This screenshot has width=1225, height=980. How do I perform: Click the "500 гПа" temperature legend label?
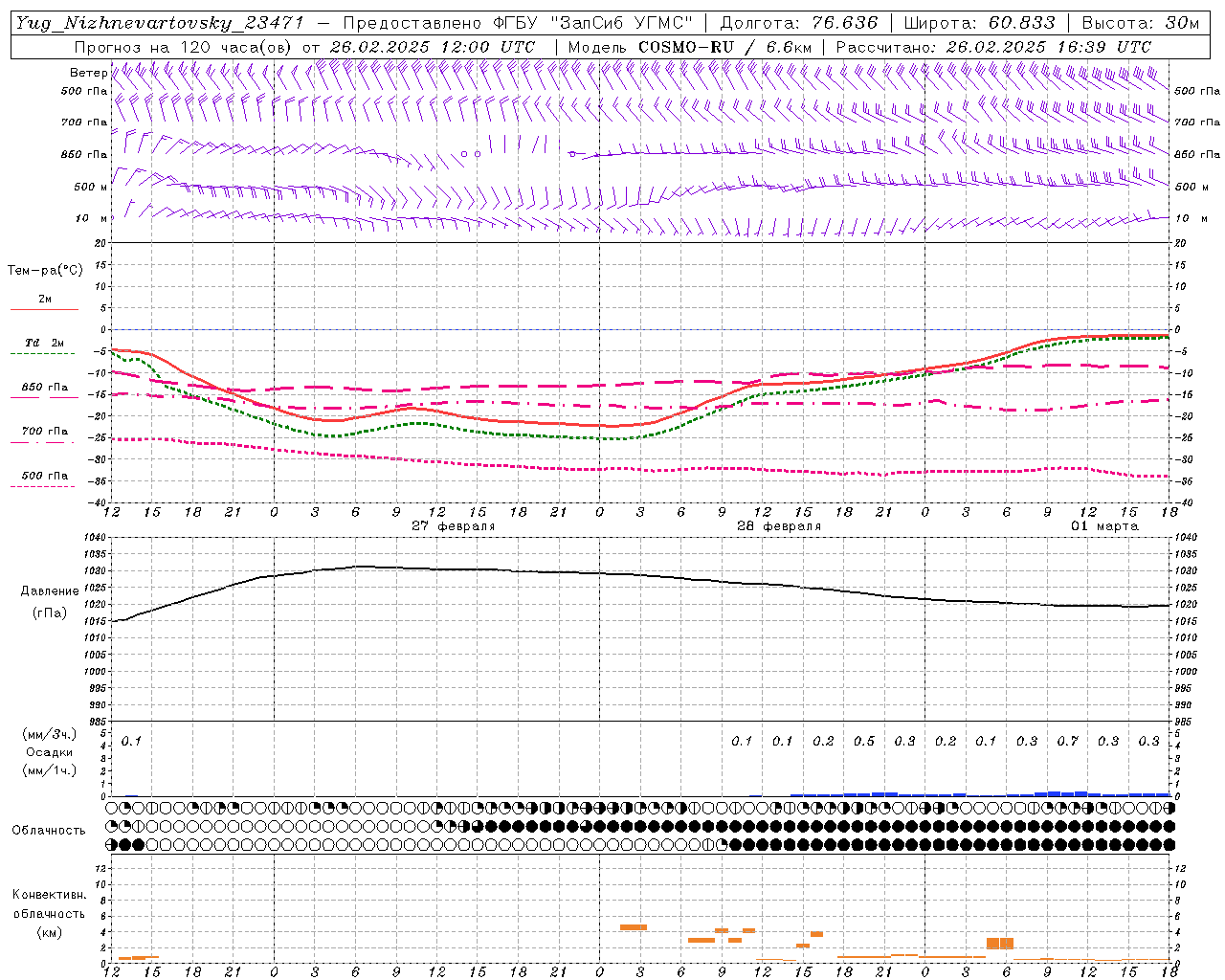click(x=45, y=476)
